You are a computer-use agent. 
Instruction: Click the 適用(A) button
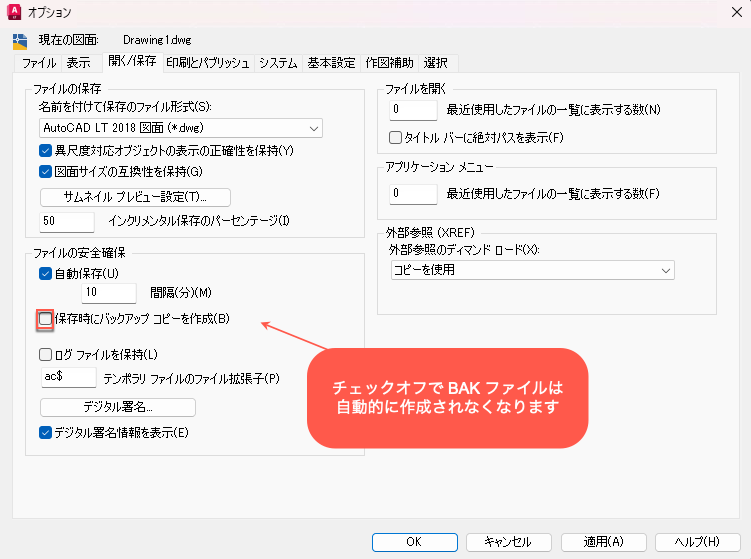[x=603, y=542]
